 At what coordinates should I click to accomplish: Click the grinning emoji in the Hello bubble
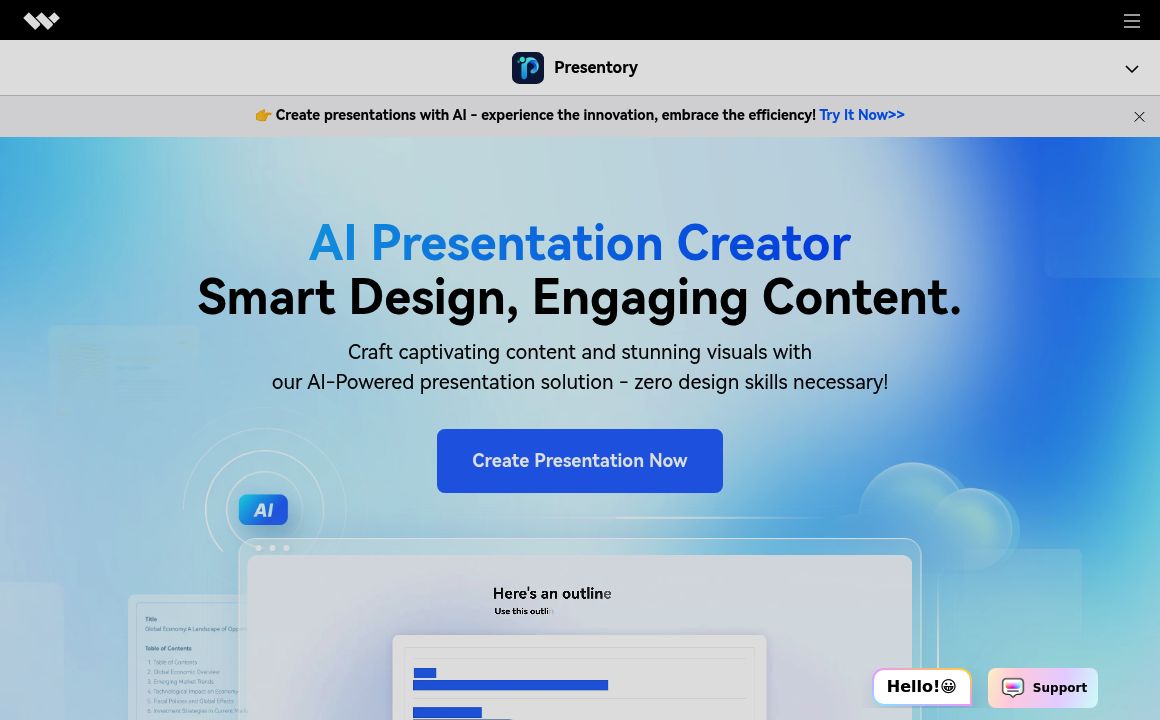(x=948, y=686)
